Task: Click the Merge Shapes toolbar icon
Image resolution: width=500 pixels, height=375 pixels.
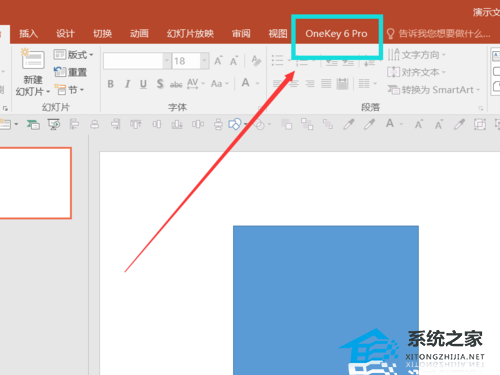Action: pyautogui.click(x=260, y=125)
